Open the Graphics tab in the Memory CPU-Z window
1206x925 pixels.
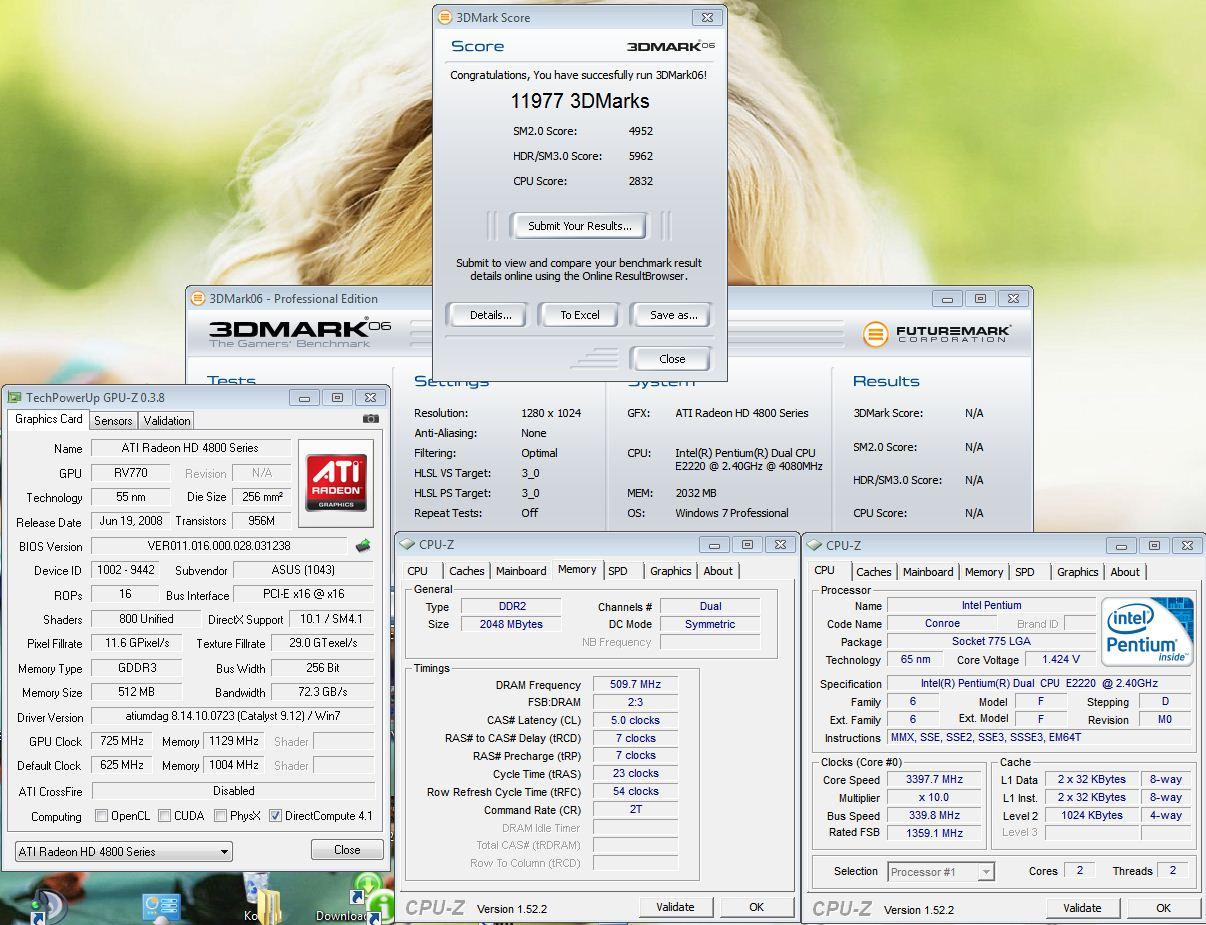pos(670,571)
